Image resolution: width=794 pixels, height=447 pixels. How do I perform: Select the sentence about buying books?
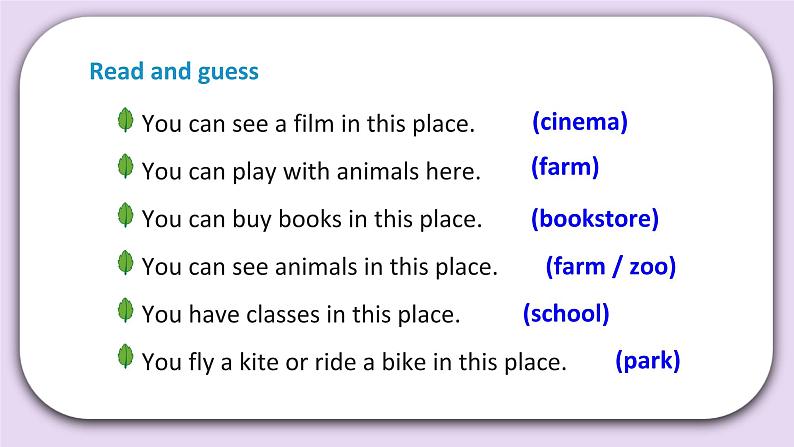pos(312,218)
